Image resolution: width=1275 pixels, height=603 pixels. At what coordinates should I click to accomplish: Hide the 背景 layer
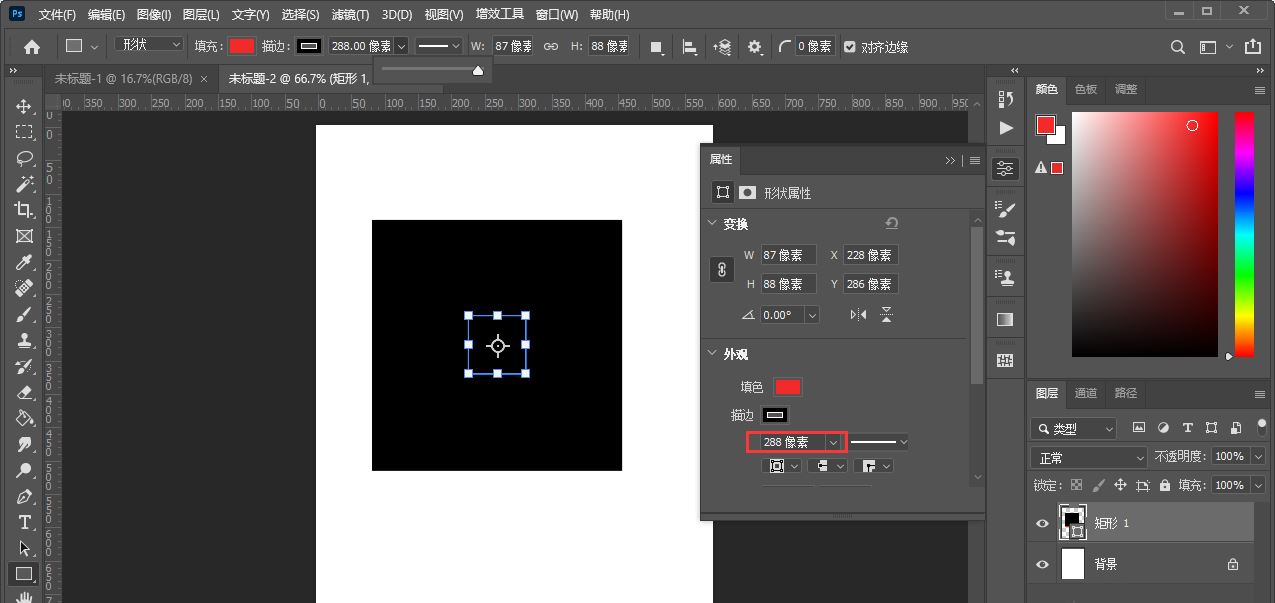click(1043, 564)
